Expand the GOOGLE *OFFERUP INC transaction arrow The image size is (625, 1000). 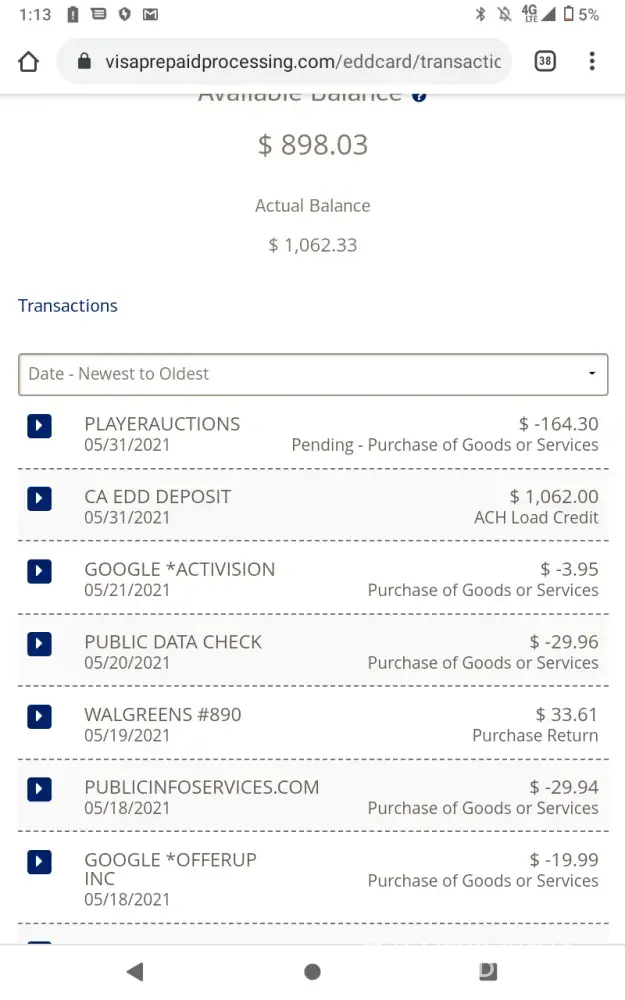pyautogui.click(x=39, y=861)
